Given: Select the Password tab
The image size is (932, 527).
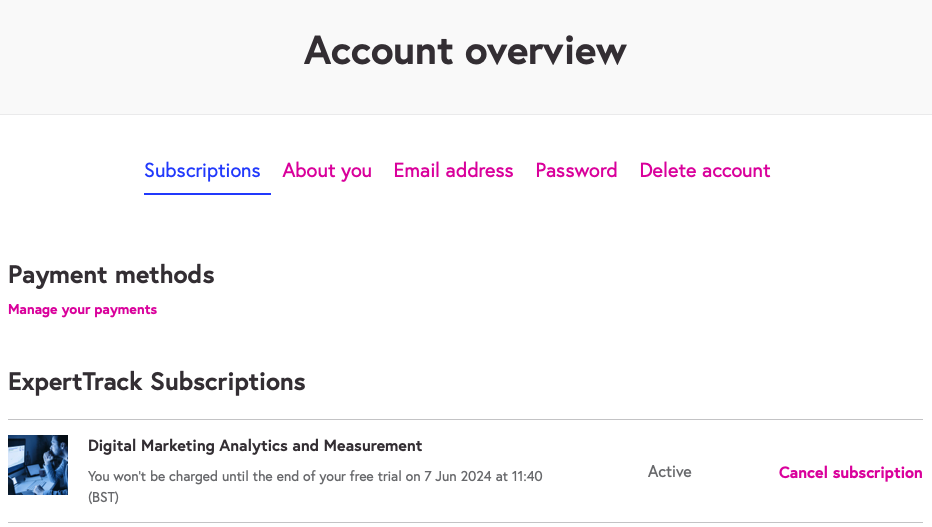Looking at the screenshot, I should click(576, 170).
